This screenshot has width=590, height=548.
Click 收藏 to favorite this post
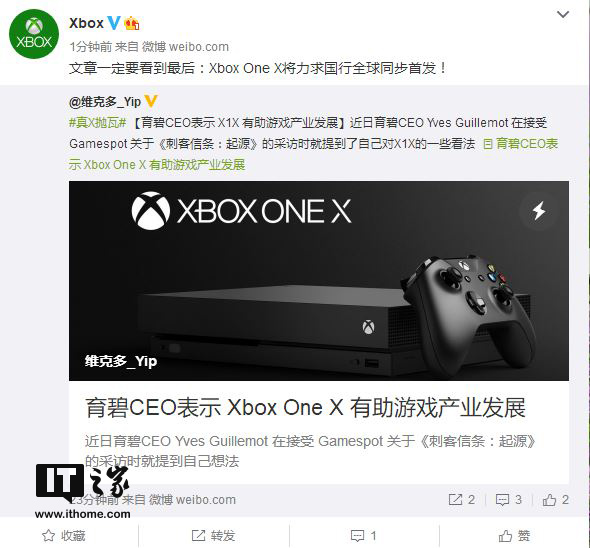[x=64, y=535]
